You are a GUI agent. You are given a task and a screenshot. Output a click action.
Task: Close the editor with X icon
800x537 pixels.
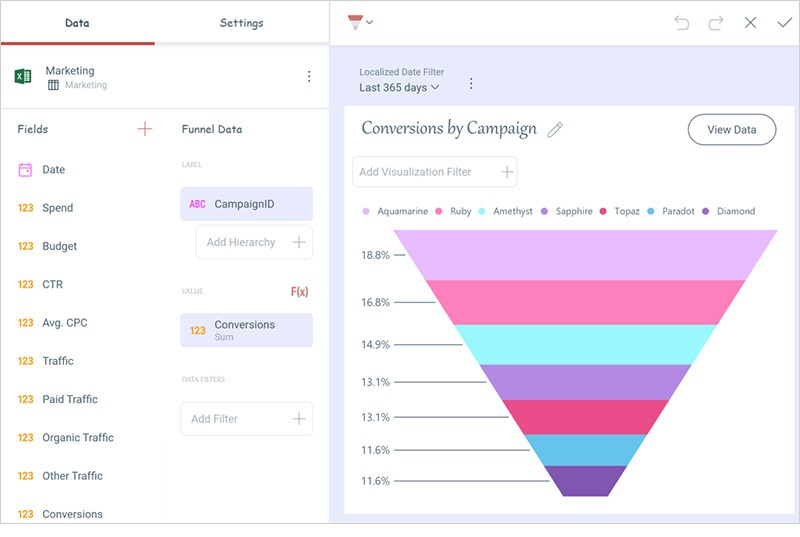coord(750,23)
